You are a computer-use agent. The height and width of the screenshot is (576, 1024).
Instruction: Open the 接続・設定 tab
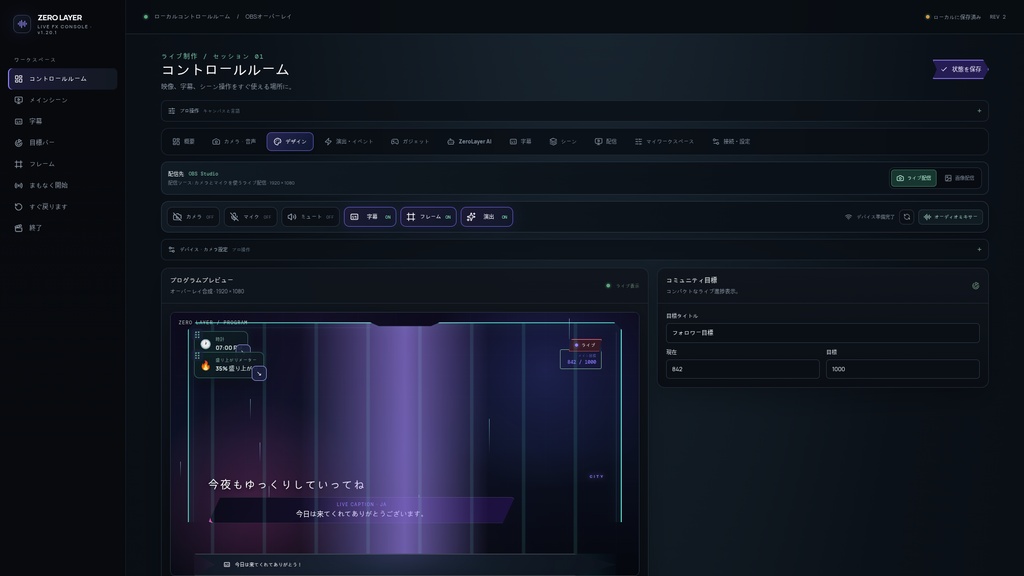pos(731,142)
